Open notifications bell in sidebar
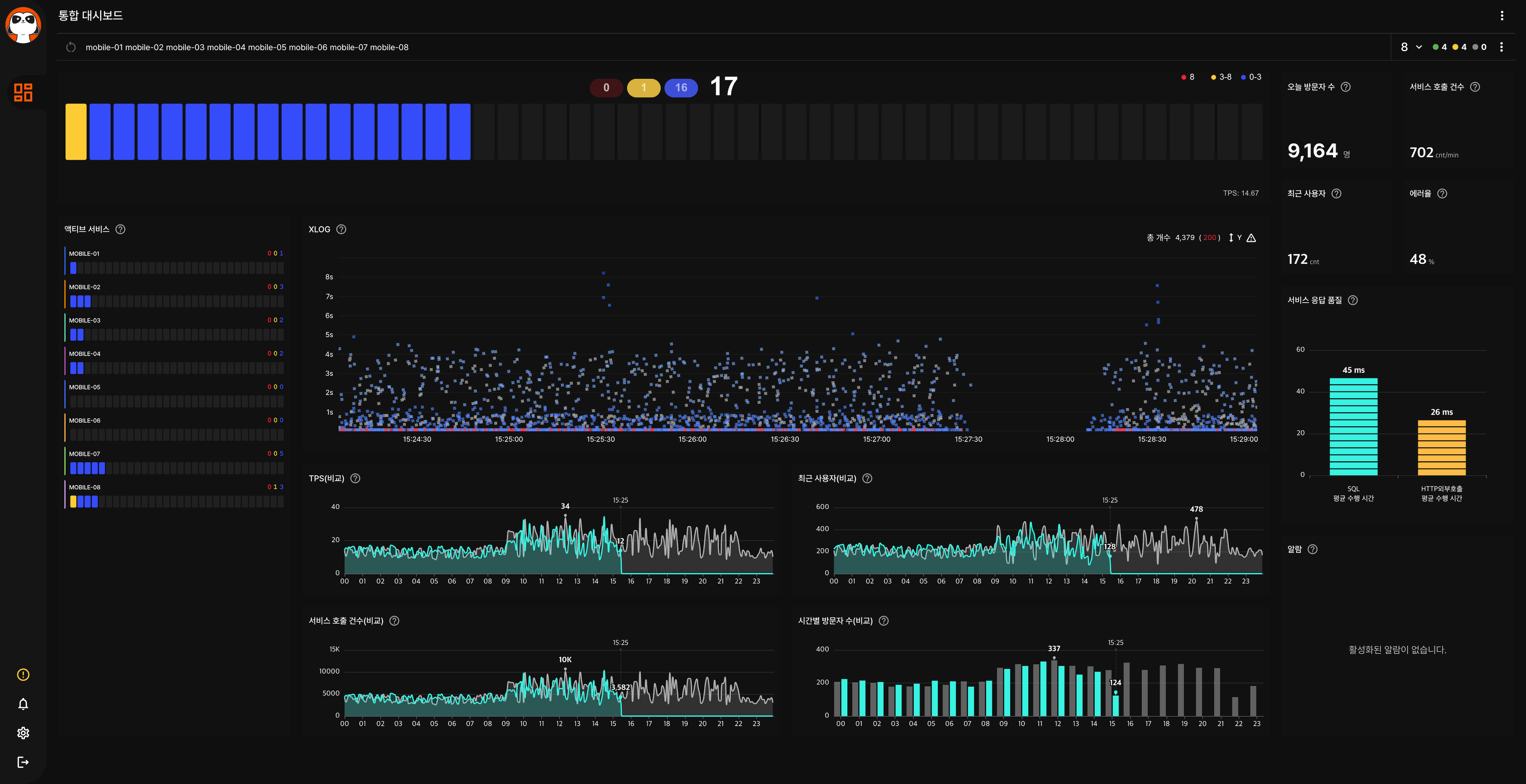Viewport: 1526px width, 784px height. (x=23, y=704)
